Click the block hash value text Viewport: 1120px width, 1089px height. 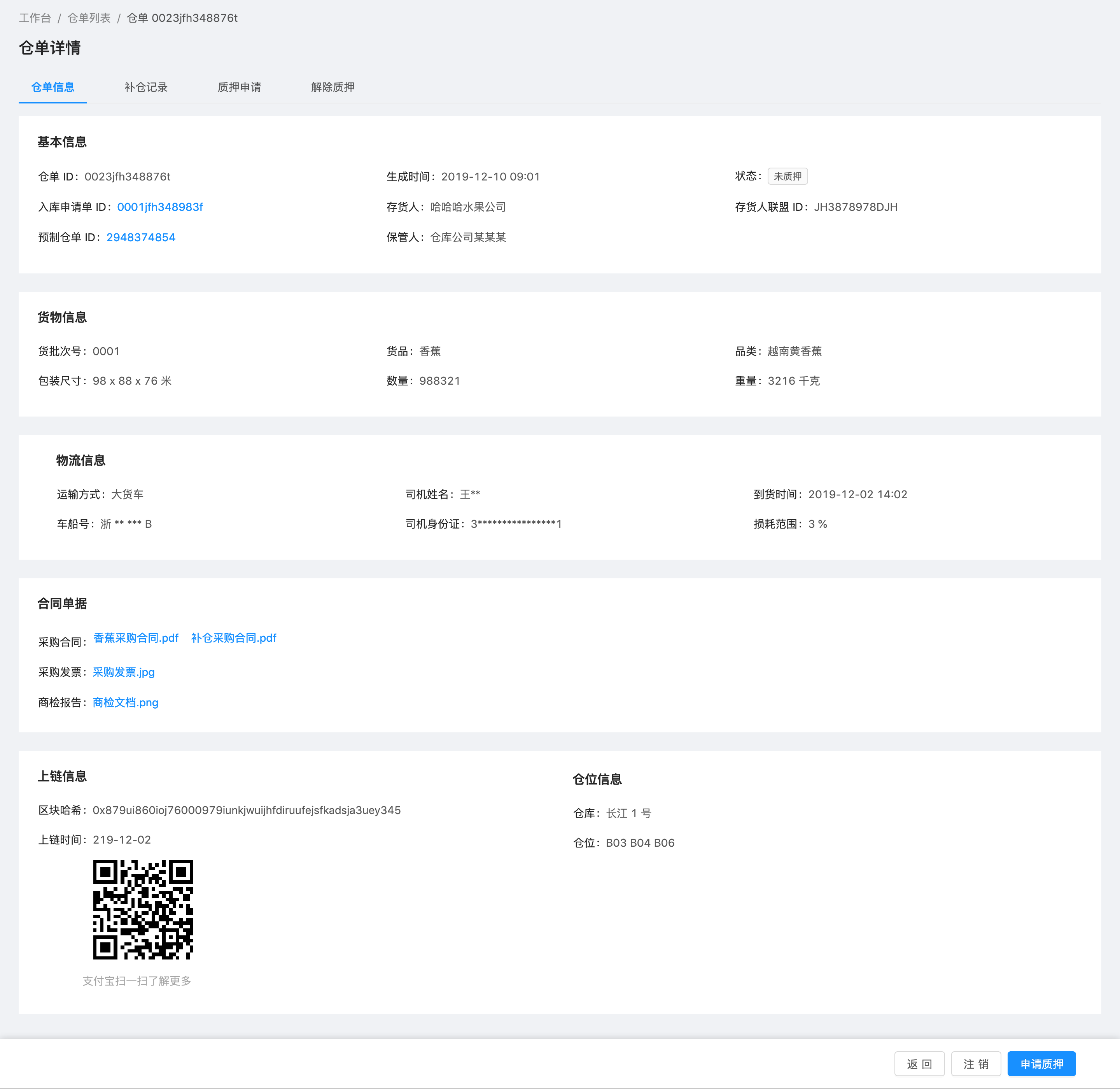(x=247, y=810)
